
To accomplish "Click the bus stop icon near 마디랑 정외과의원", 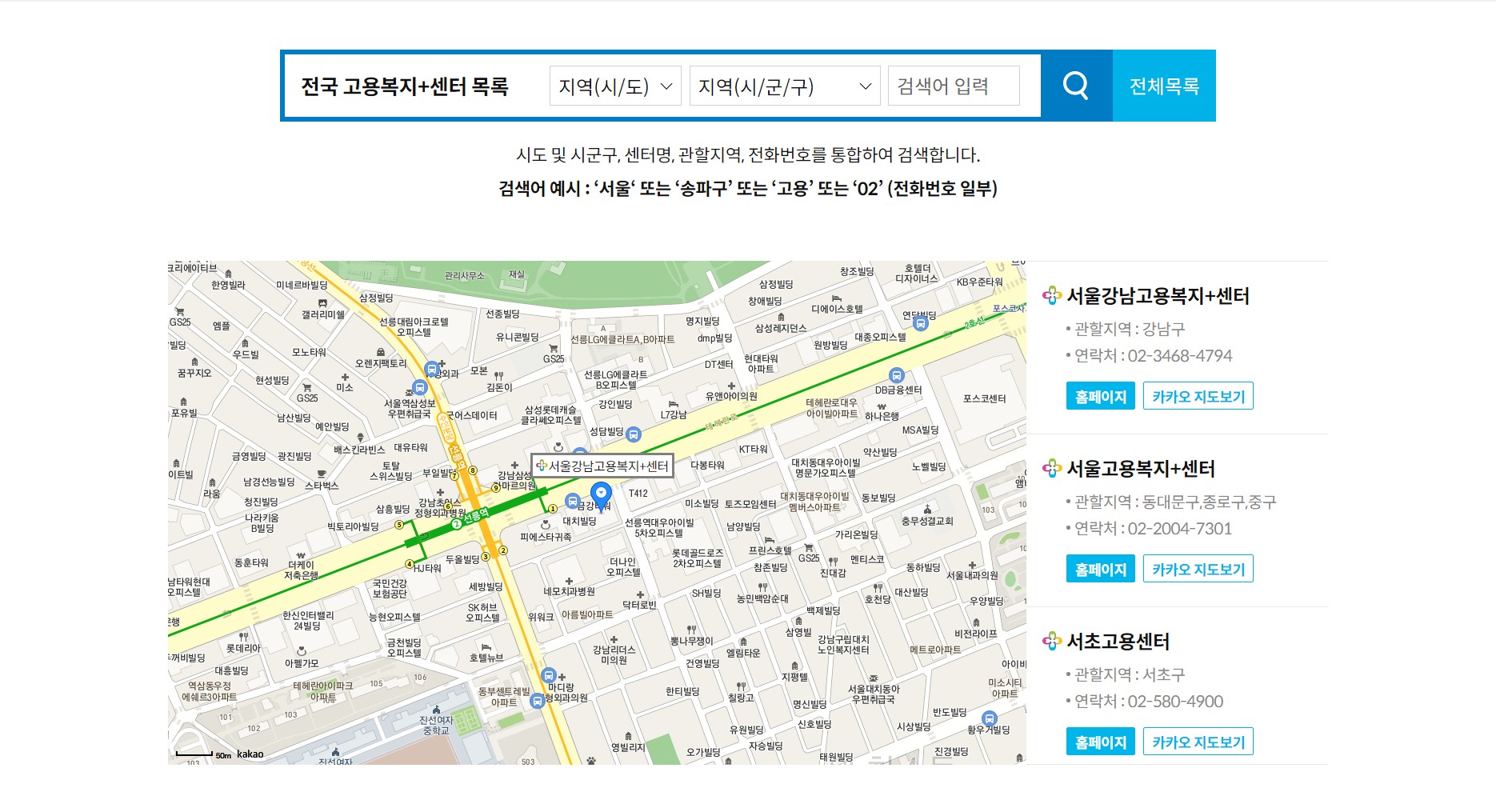I will [548, 675].
